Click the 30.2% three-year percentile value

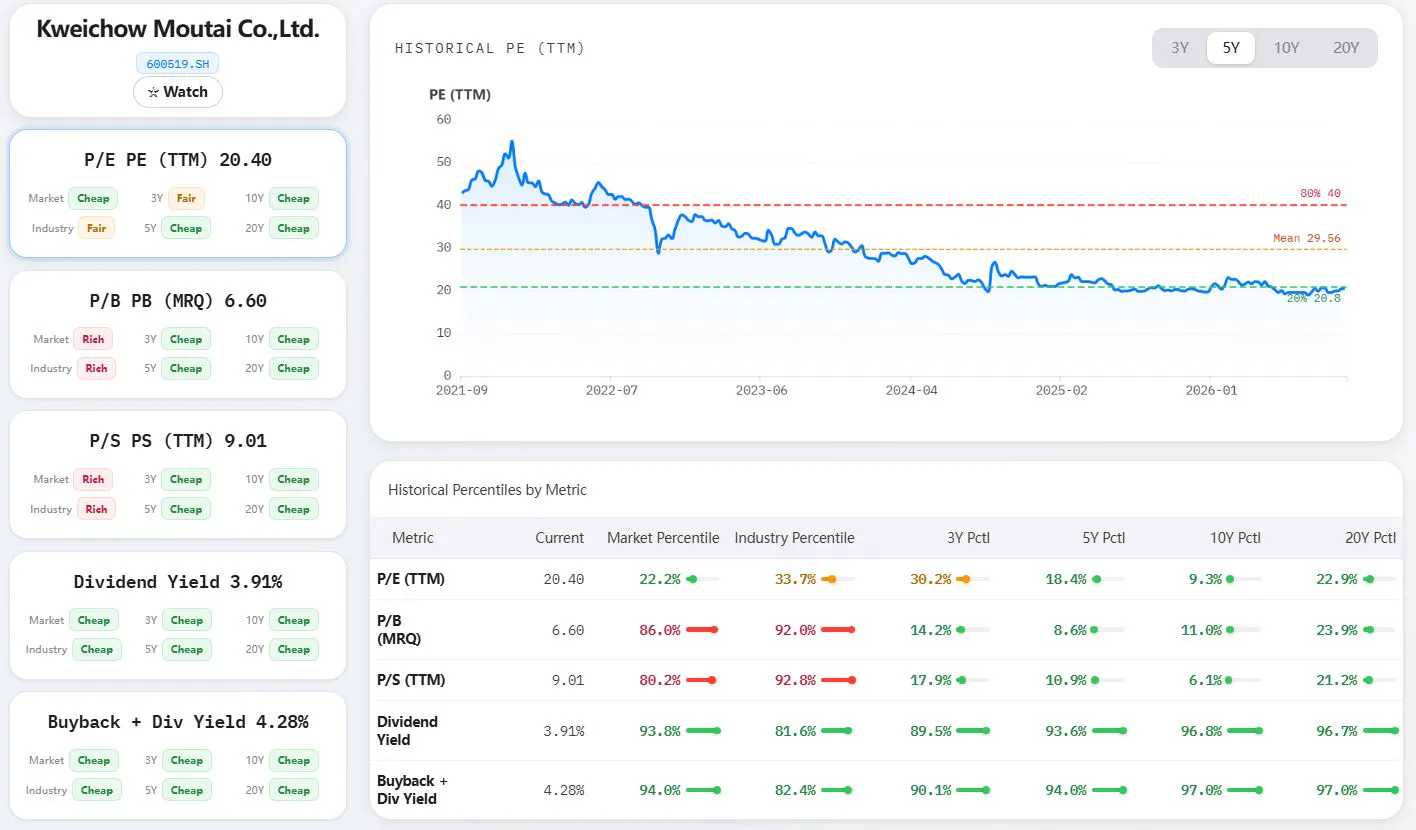tap(931, 579)
